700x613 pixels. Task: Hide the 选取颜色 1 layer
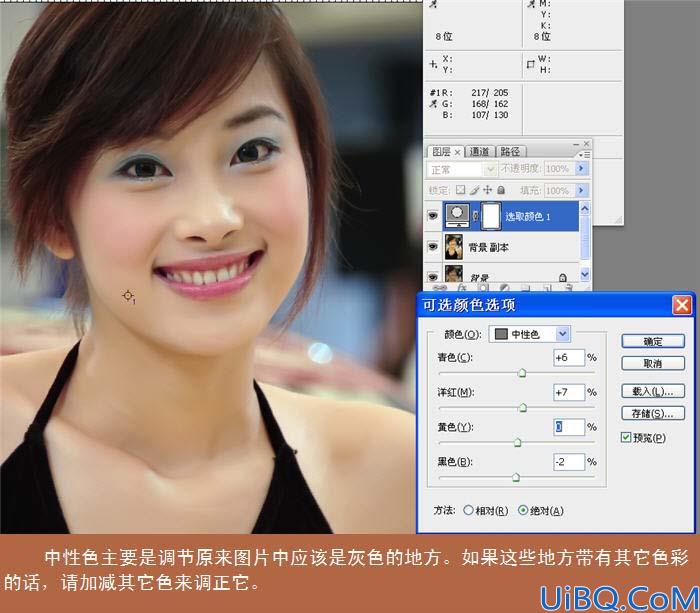(x=433, y=216)
